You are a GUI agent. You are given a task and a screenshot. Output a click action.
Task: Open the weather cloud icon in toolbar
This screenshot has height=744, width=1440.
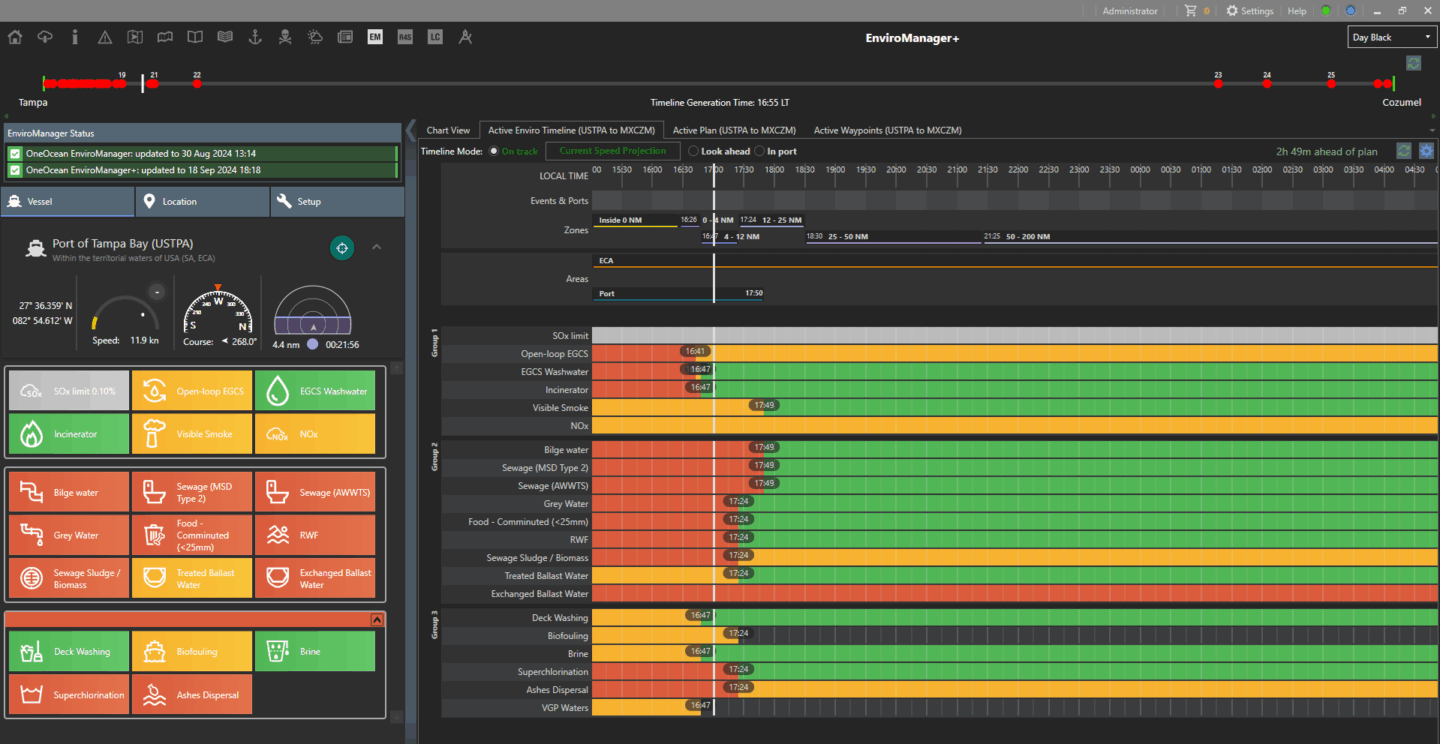point(315,37)
